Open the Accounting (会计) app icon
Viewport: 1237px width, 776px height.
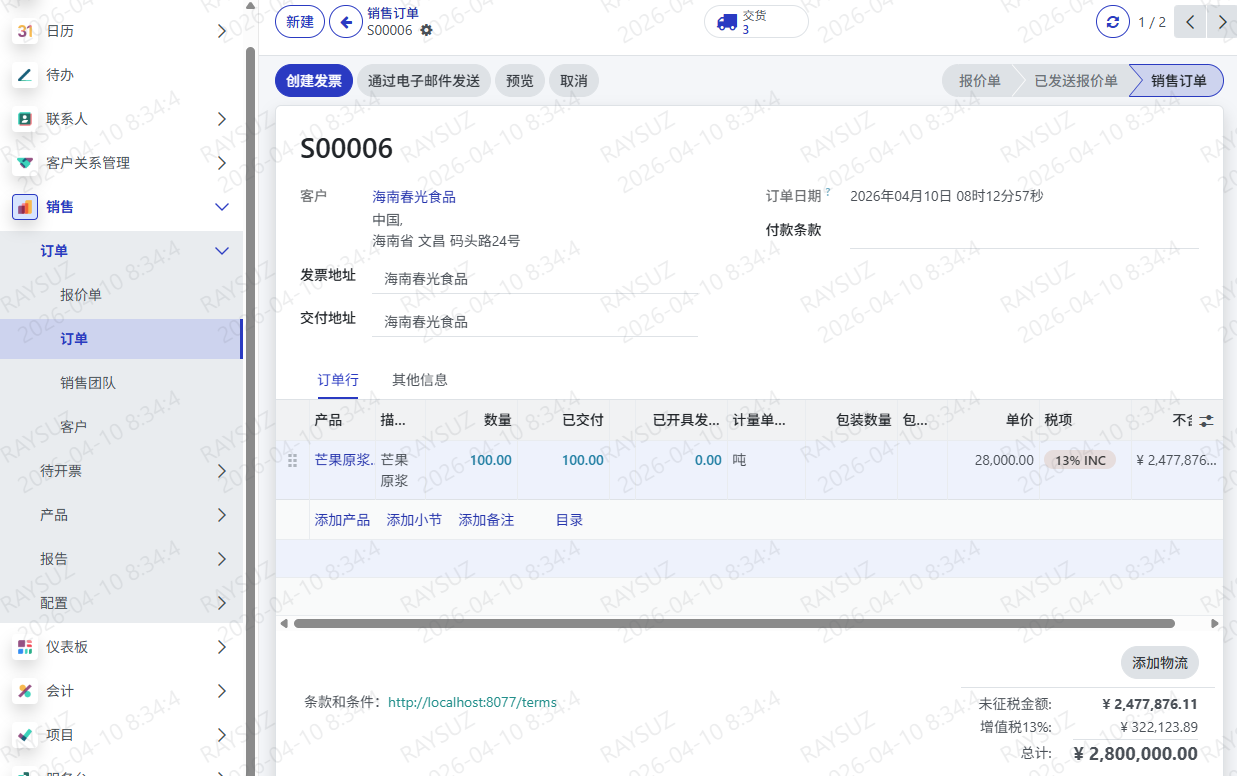(x=25, y=691)
